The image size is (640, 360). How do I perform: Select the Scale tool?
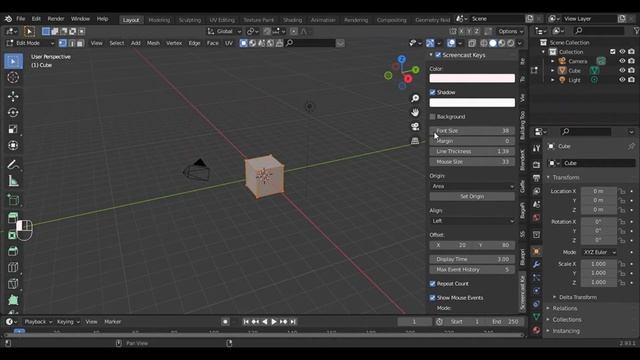[x=13, y=129]
